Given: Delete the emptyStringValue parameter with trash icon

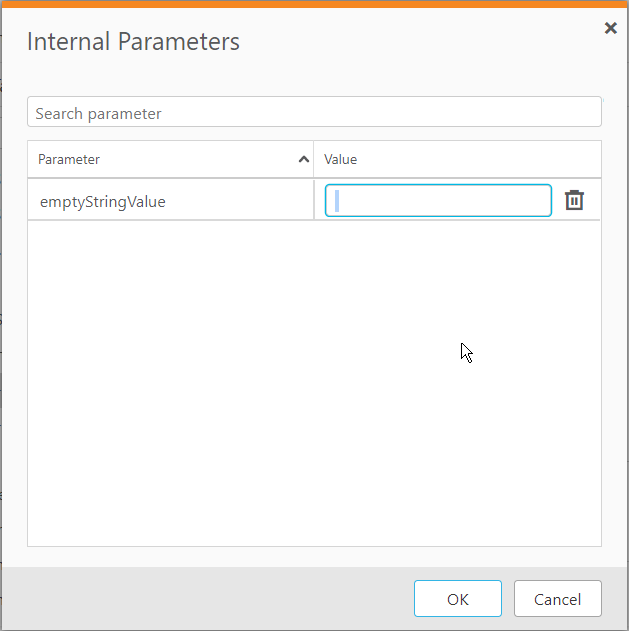Looking at the screenshot, I should pos(574,200).
